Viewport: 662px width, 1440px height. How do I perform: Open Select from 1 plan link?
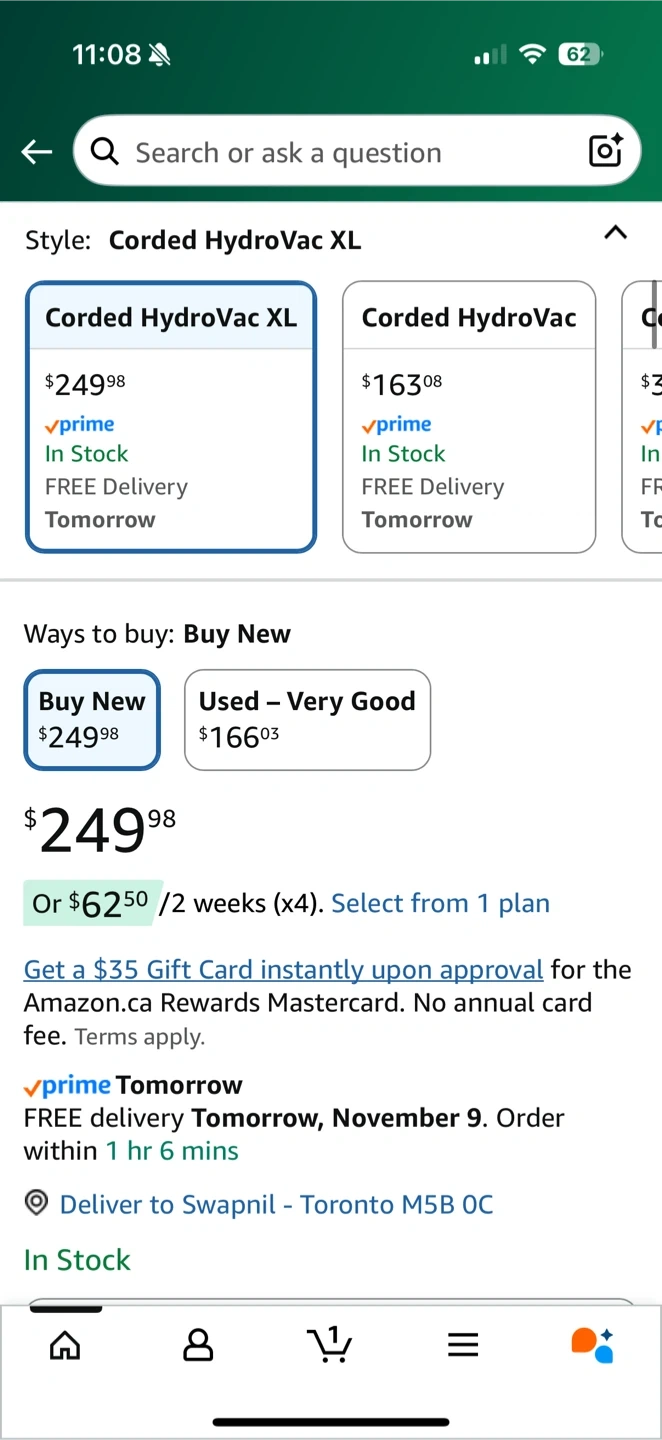[440, 904]
